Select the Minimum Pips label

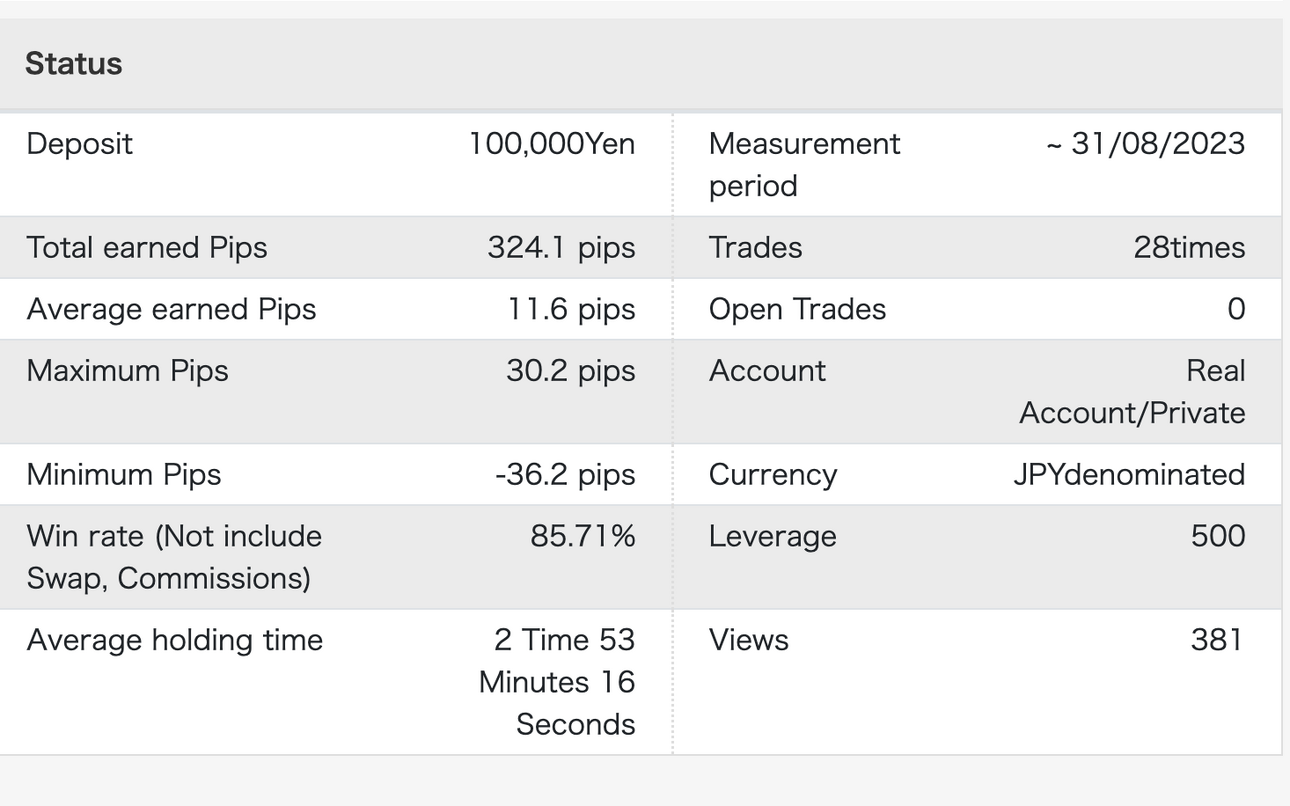pyautogui.click(x=124, y=474)
